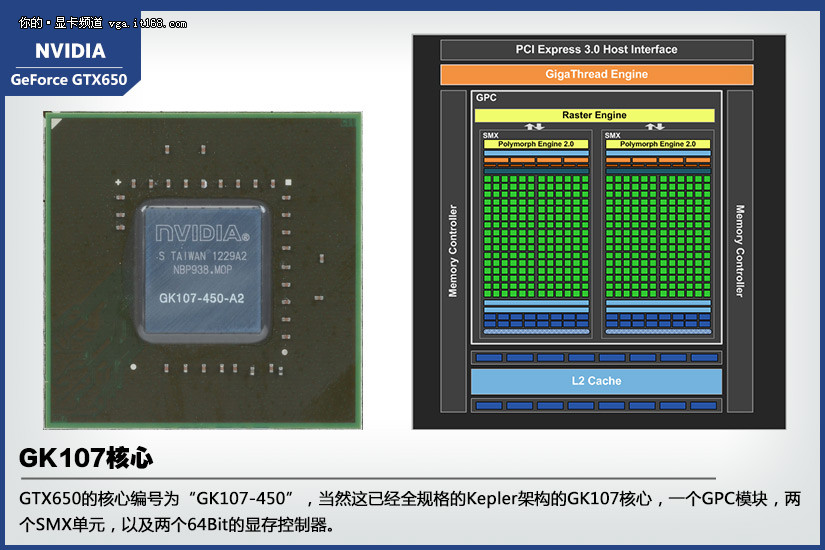Click right SMX green CUDA core grid

(658, 236)
